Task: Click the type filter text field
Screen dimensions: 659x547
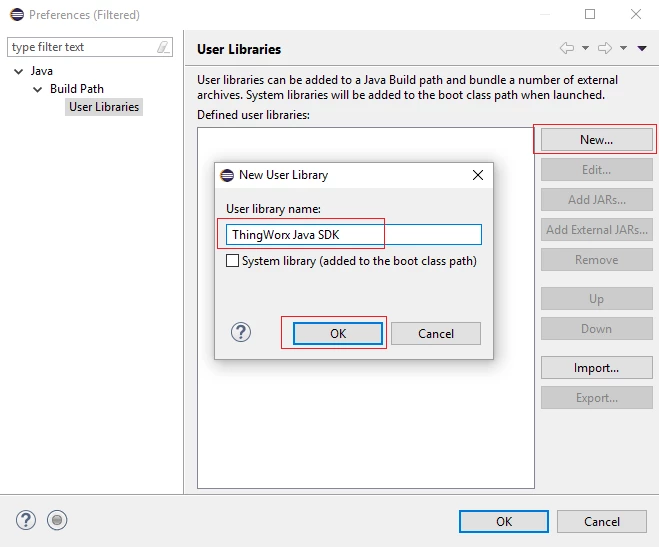Action: (x=90, y=47)
